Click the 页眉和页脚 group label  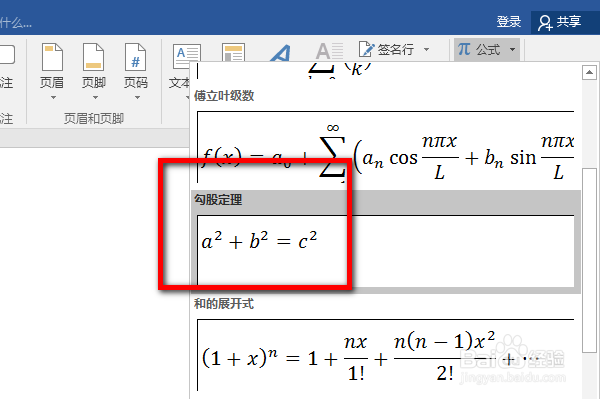[94, 119]
